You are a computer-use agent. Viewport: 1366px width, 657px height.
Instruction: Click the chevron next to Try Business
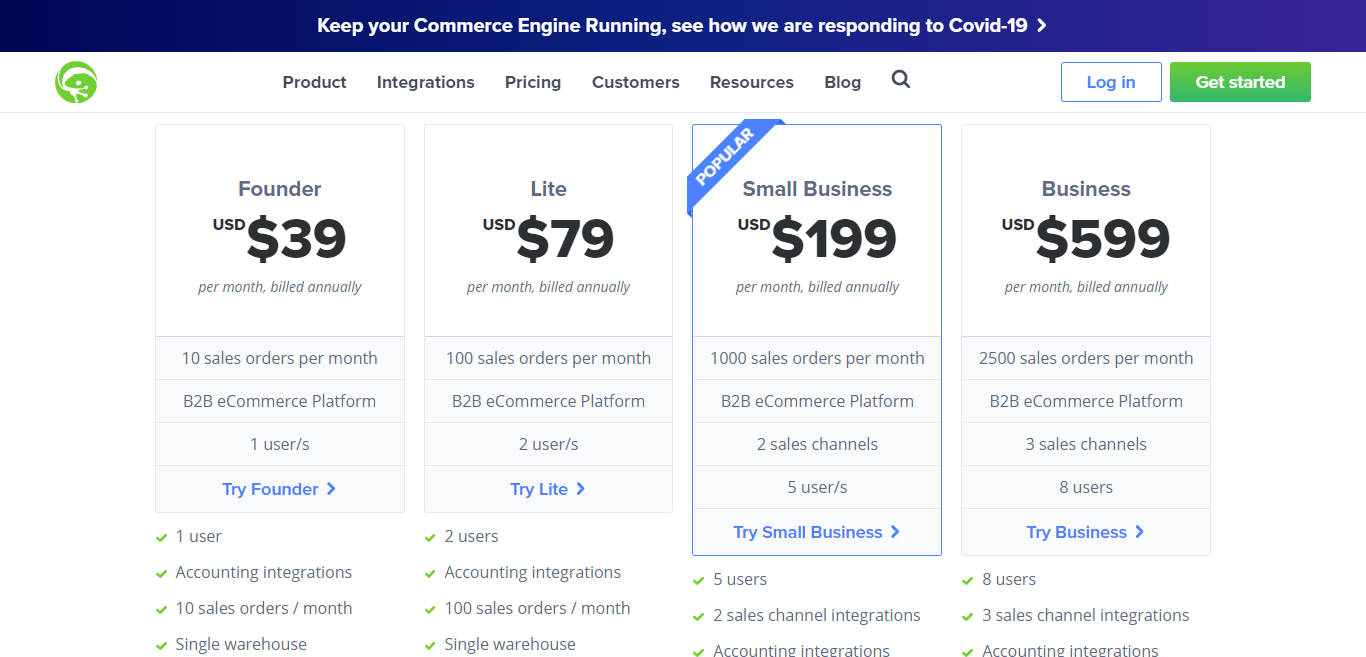pos(1140,532)
